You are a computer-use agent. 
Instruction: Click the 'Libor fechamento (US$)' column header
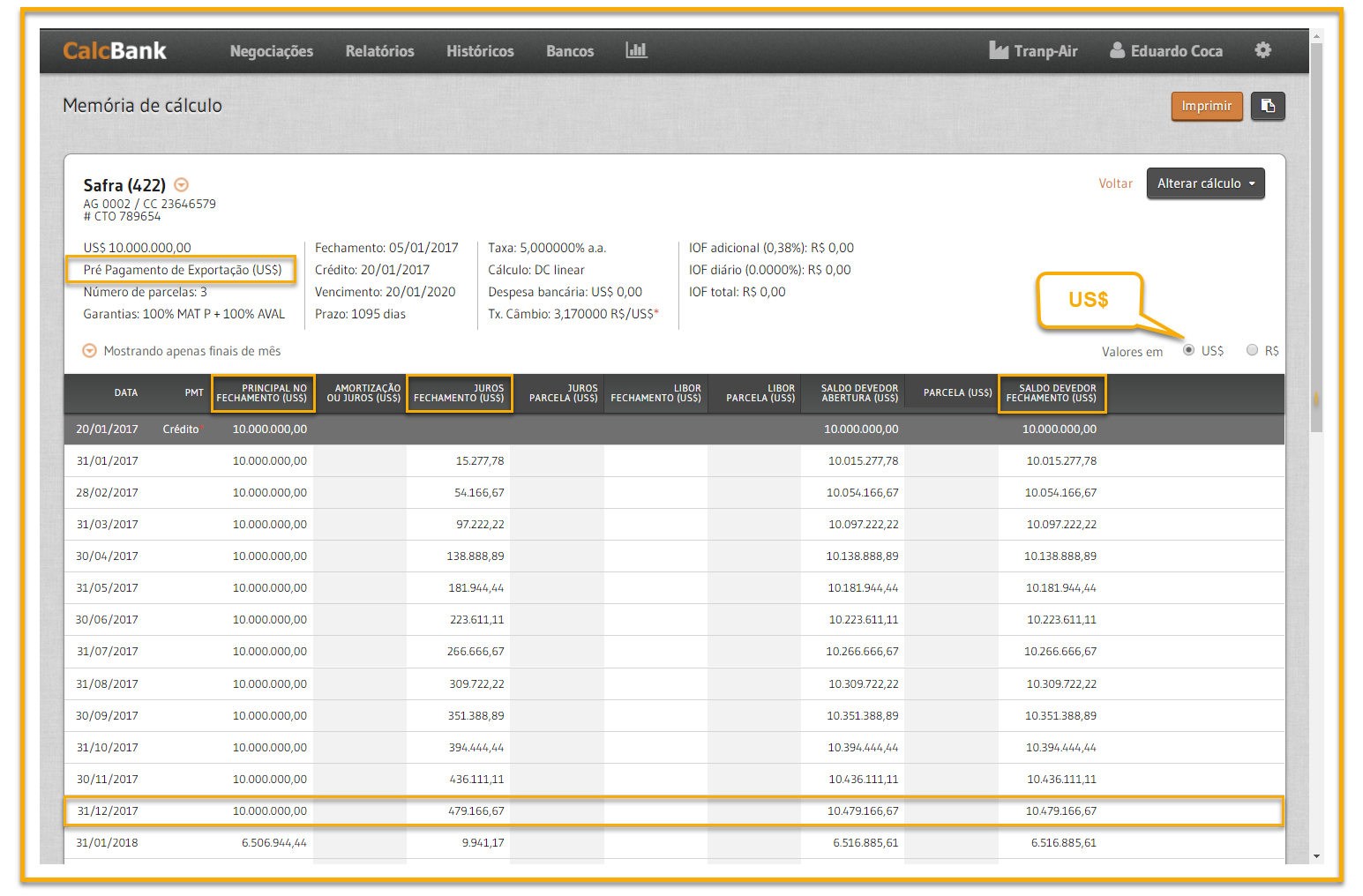click(x=656, y=393)
